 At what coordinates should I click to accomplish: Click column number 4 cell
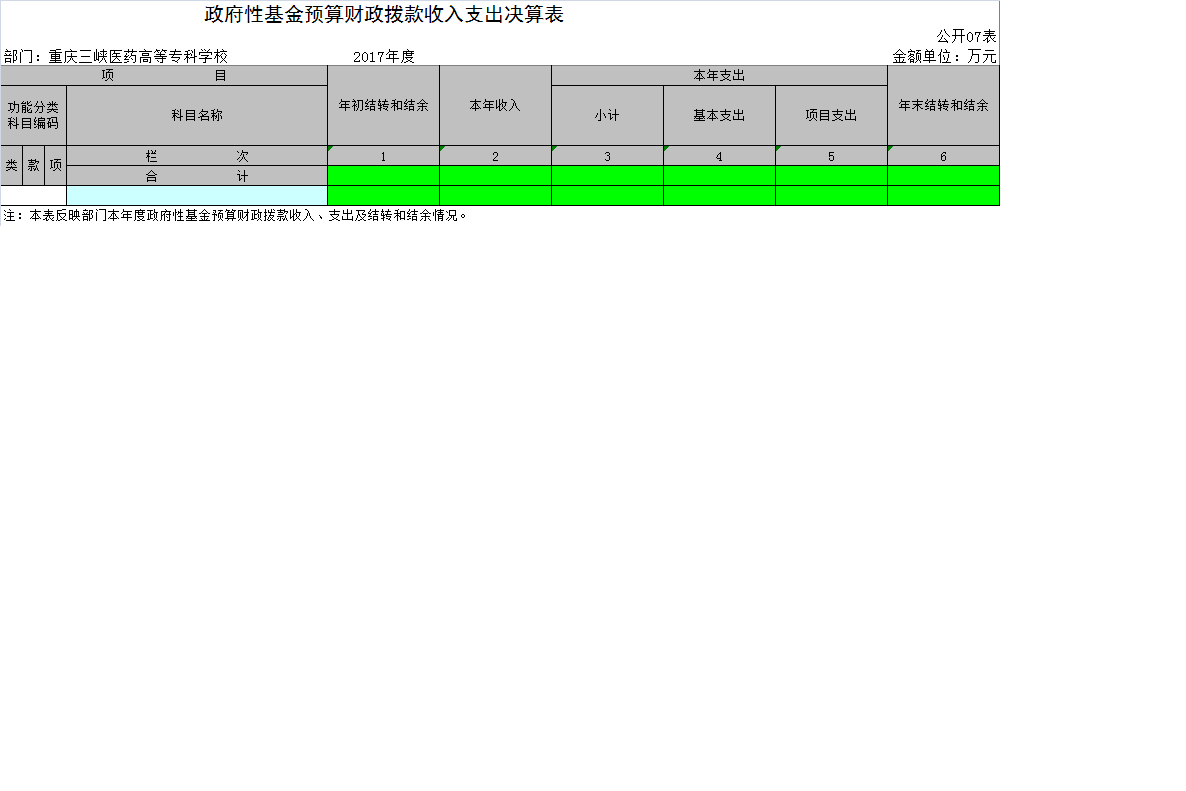719,156
